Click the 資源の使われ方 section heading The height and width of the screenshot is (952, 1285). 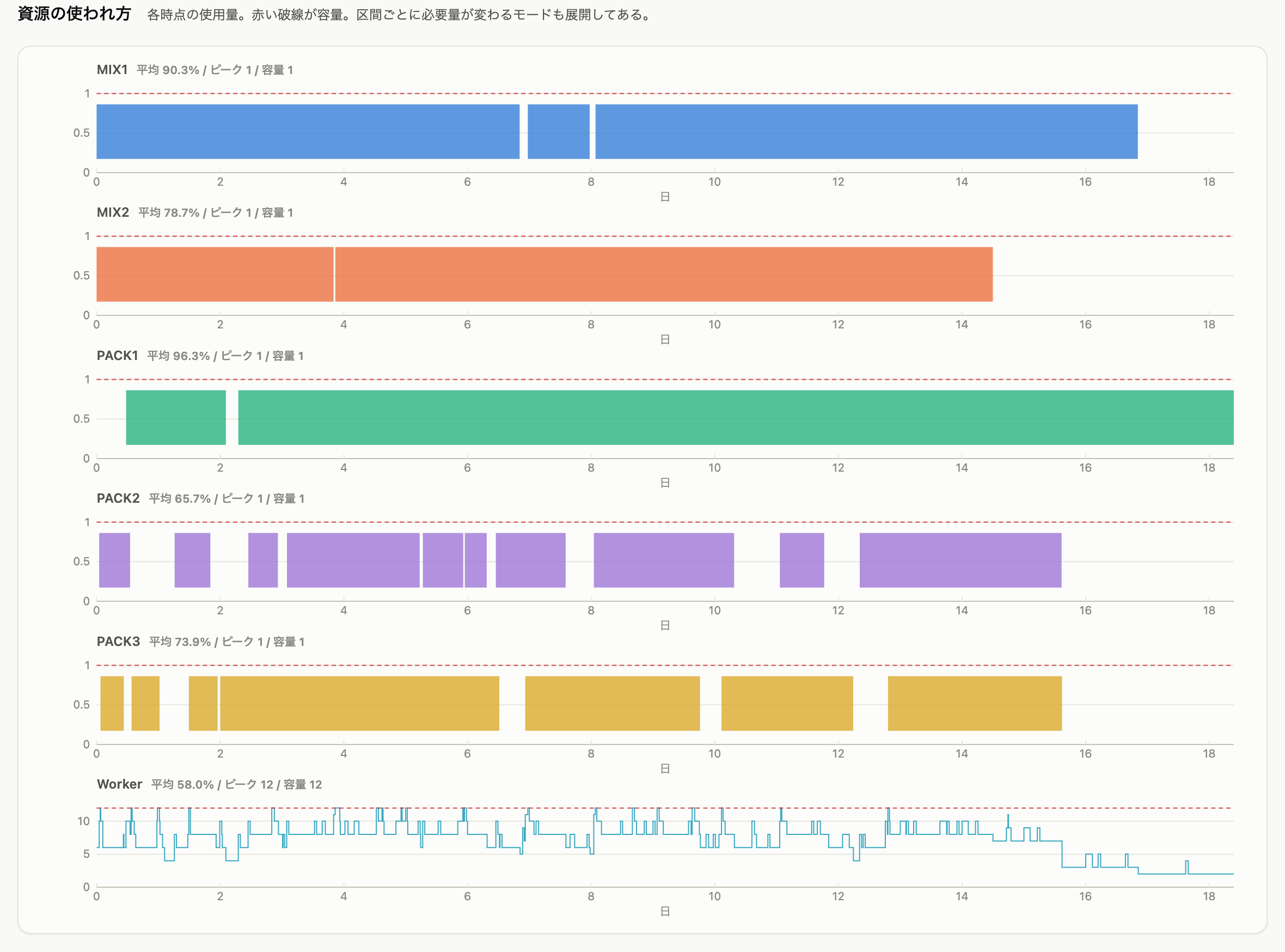(74, 14)
